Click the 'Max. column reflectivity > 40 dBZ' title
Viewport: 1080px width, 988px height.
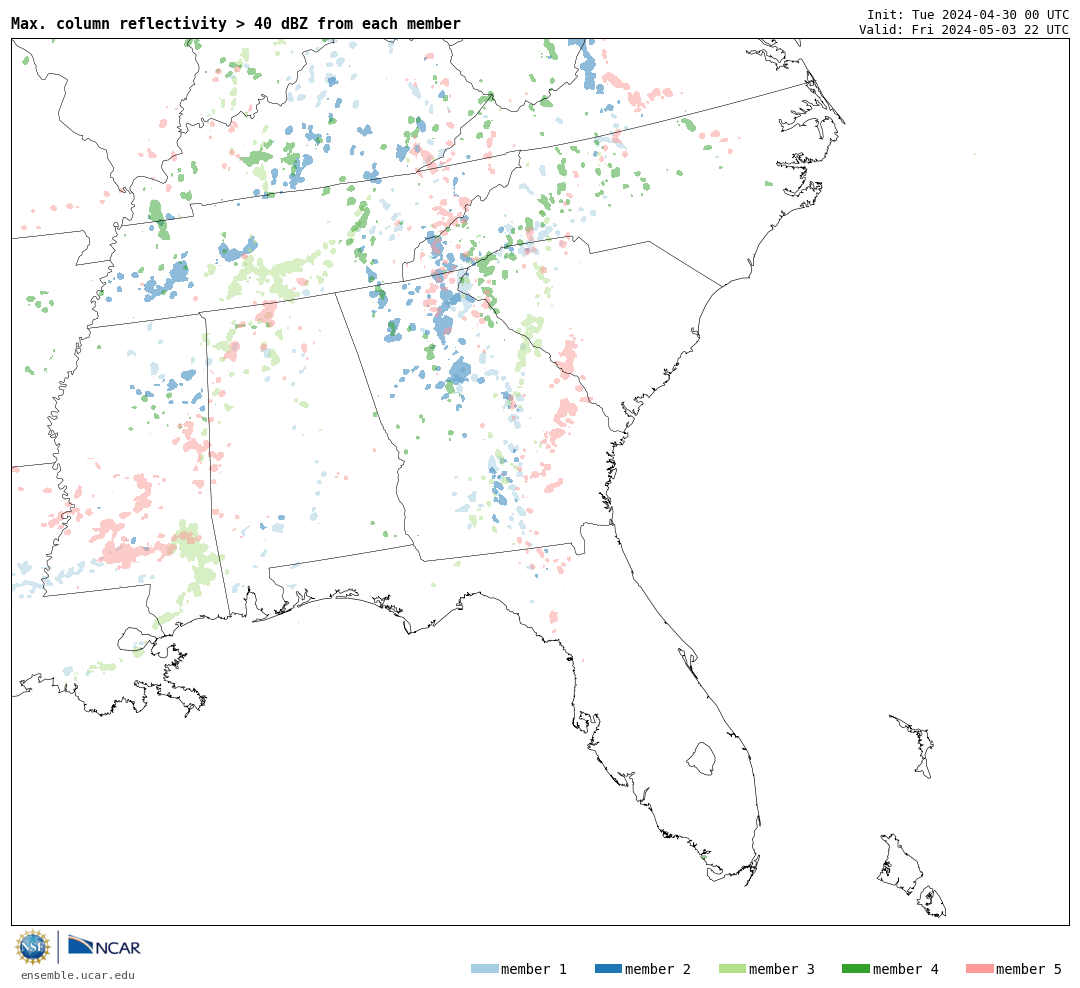tap(236, 23)
